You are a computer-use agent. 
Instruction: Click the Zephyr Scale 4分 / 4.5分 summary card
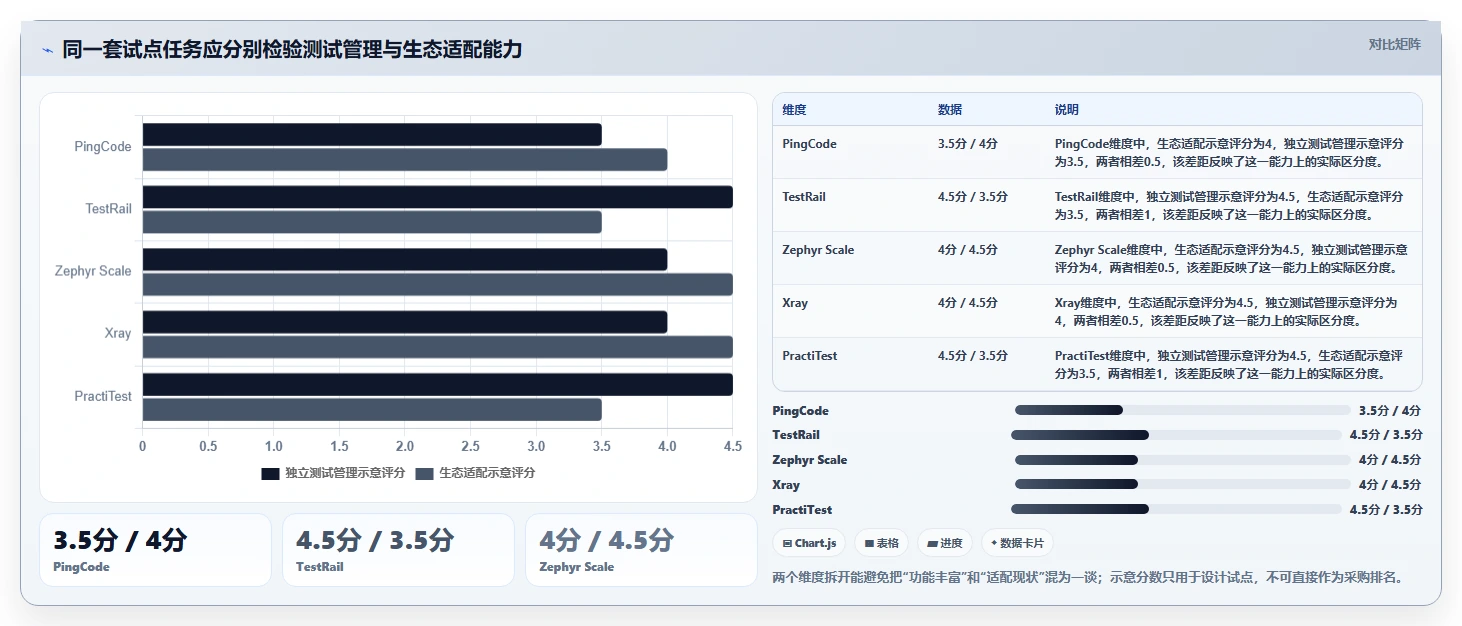[641, 550]
